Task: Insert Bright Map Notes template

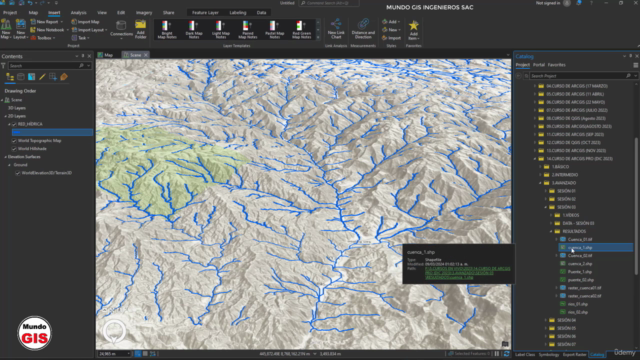Action: point(167,30)
